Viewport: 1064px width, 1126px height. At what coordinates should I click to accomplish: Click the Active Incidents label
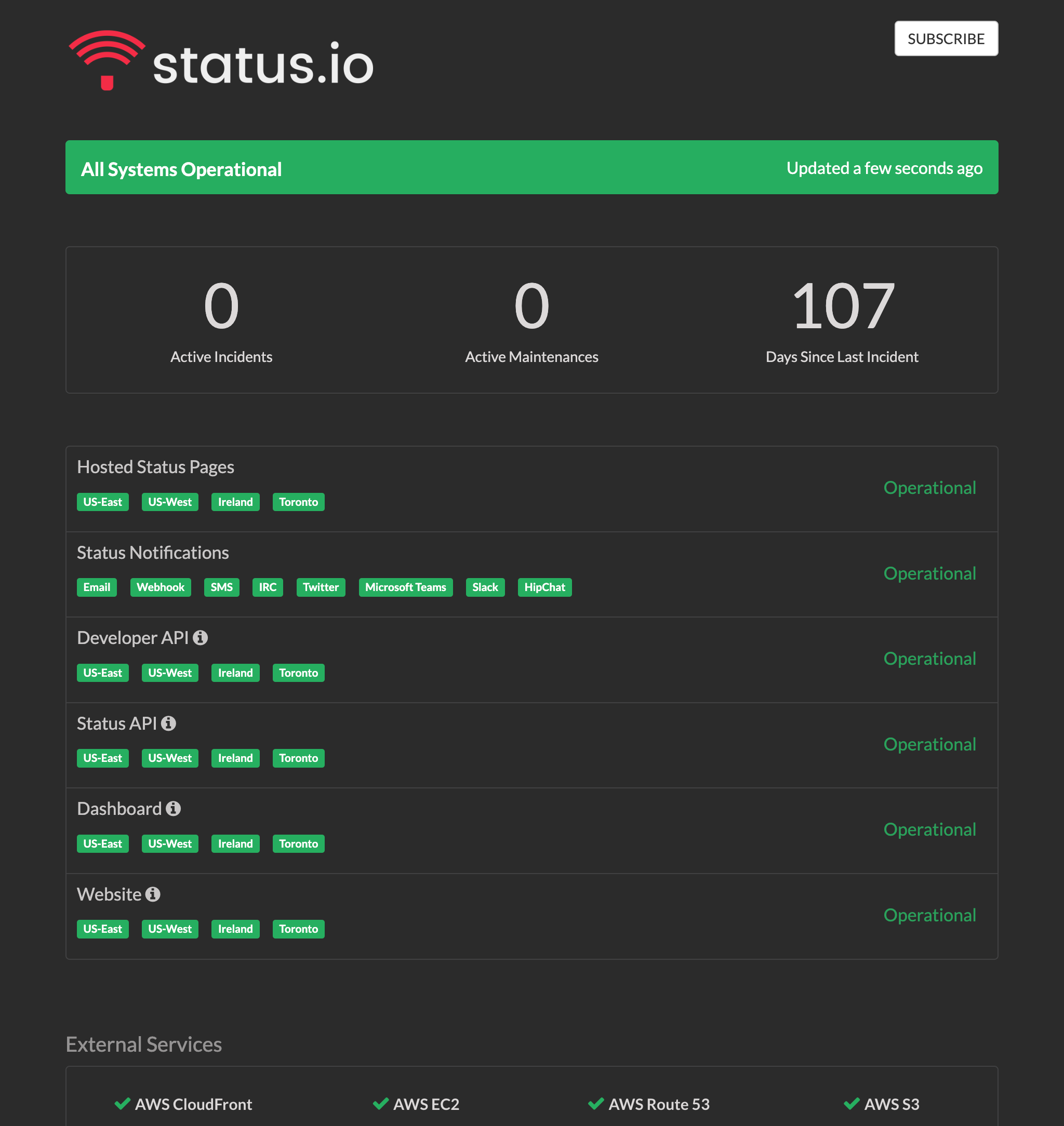pos(221,357)
